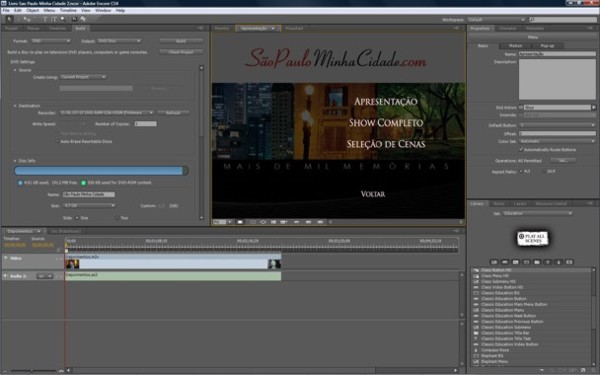Click the Number of Copies field
Viewport: 600px width, 375px height.
pos(145,124)
